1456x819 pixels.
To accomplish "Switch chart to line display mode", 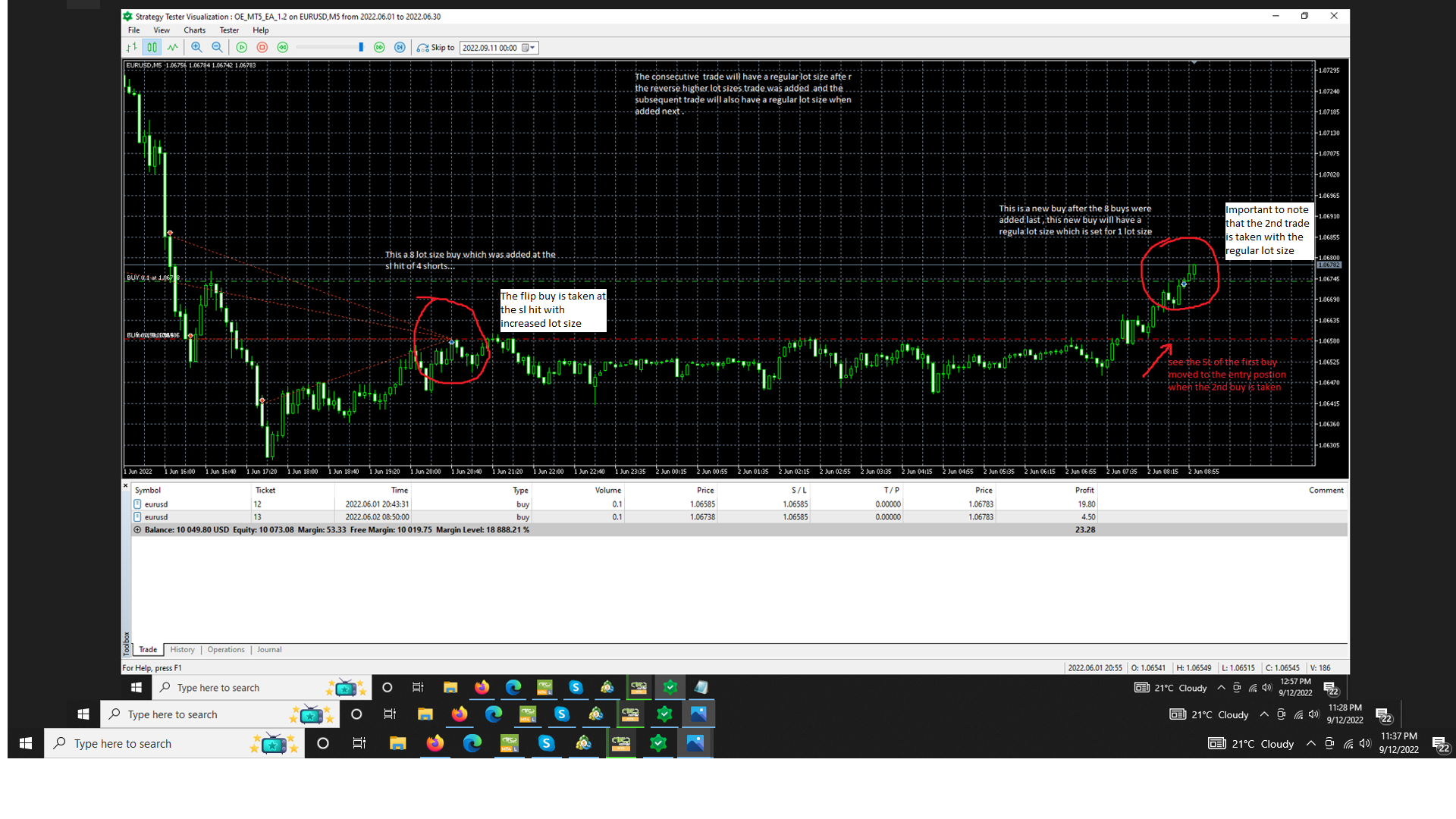I will (173, 47).
